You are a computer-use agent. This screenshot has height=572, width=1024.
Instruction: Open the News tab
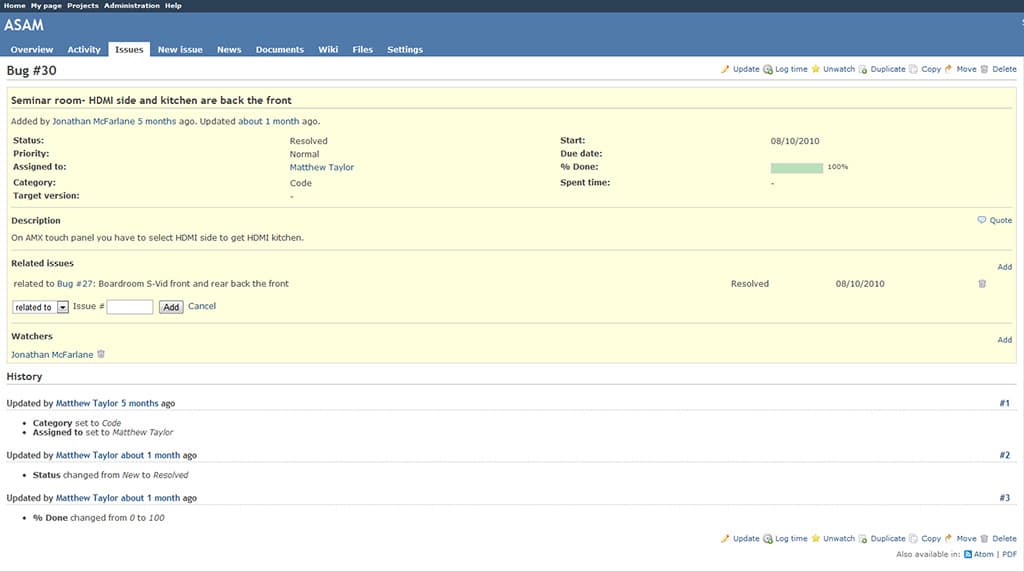point(229,50)
